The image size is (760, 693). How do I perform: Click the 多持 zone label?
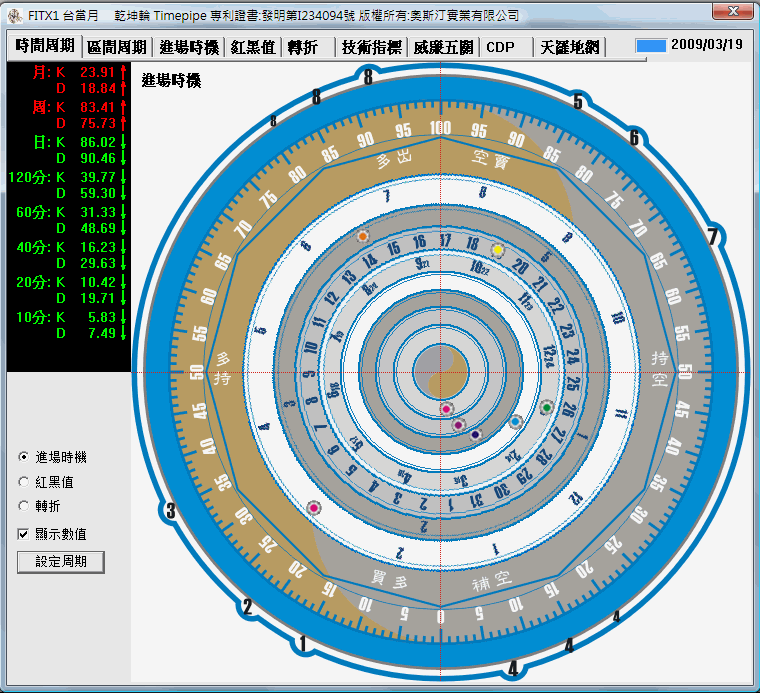pyautogui.click(x=222, y=368)
